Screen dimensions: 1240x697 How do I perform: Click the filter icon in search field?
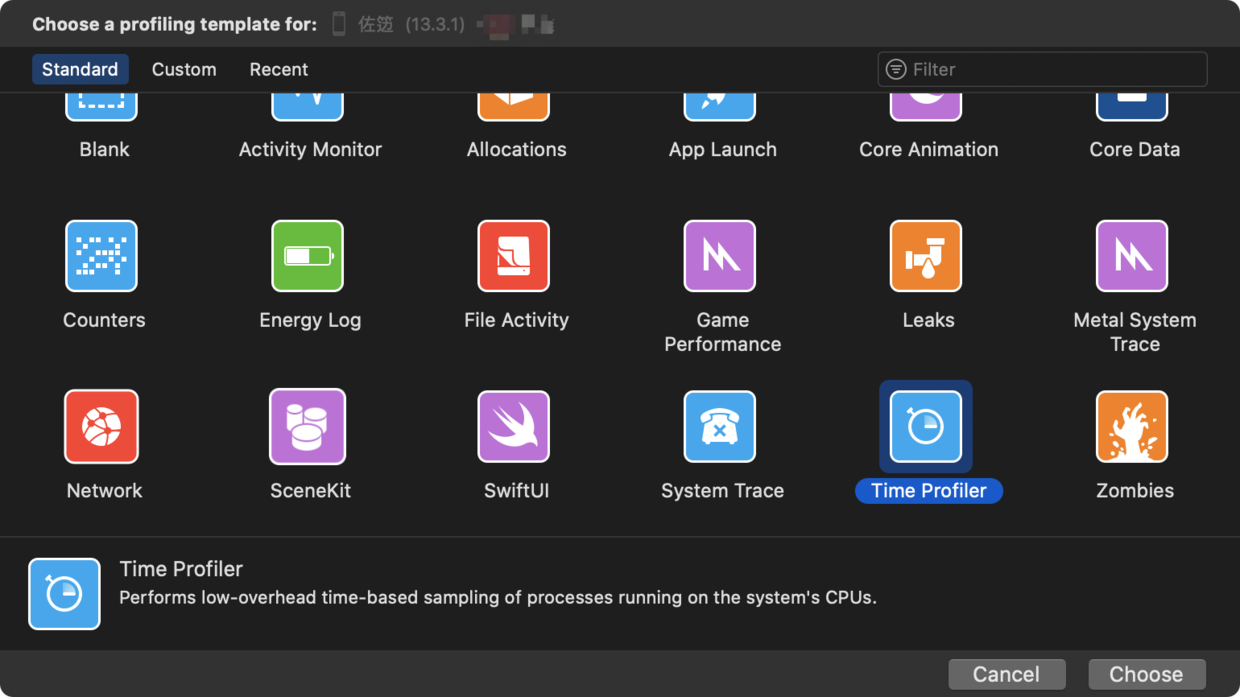click(x=896, y=69)
